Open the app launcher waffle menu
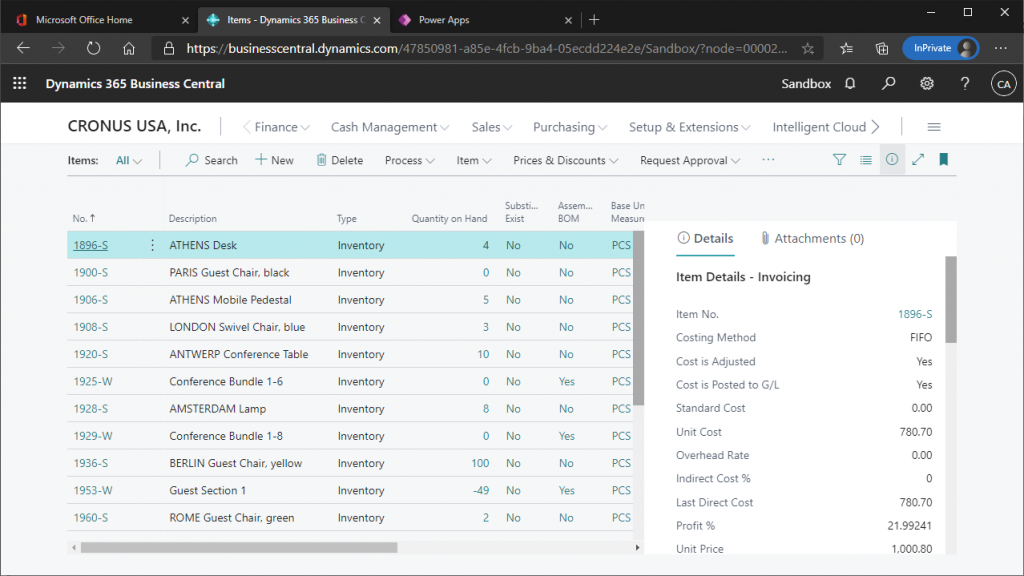This screenshot has width=1024, height=576. click(x=20, y=84)
